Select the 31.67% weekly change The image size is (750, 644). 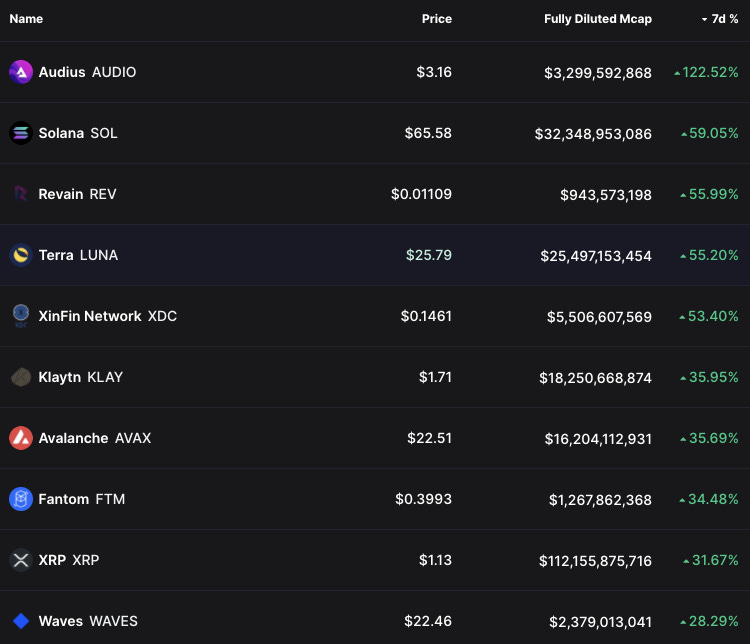pyautogui.click(x=711, y=560)
